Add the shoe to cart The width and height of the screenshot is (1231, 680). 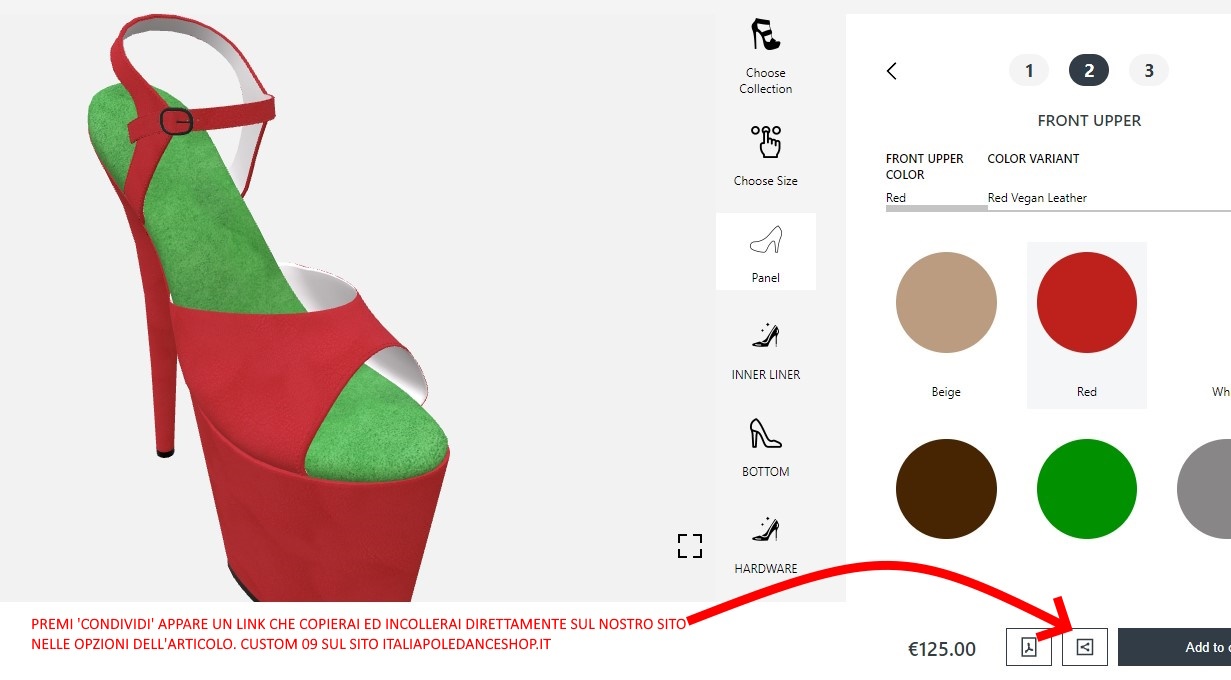coord(1174,647)
